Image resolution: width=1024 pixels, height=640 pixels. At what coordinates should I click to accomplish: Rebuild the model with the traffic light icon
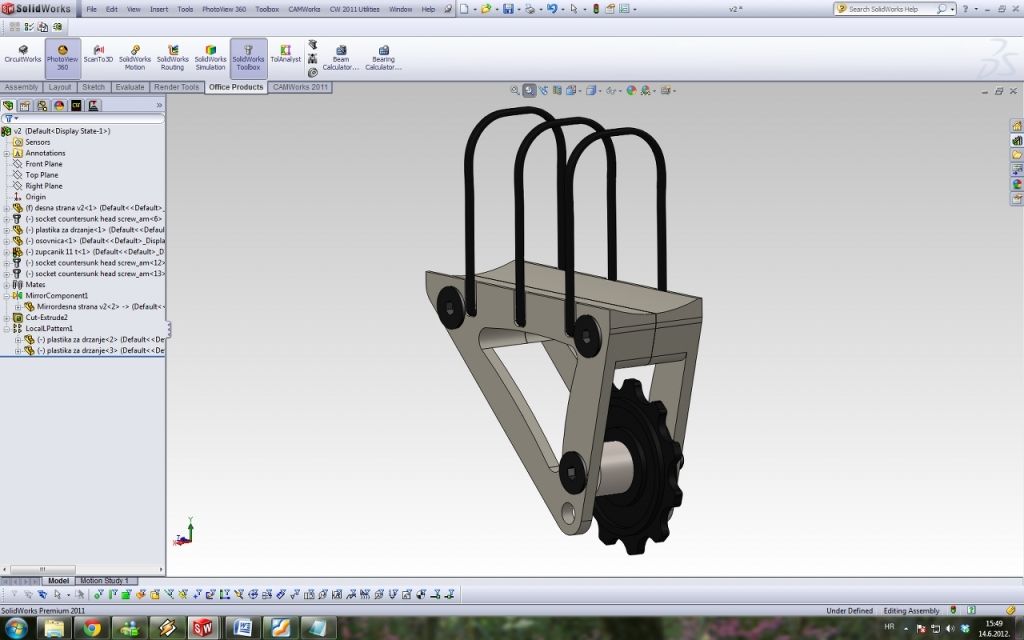(596, 9)
